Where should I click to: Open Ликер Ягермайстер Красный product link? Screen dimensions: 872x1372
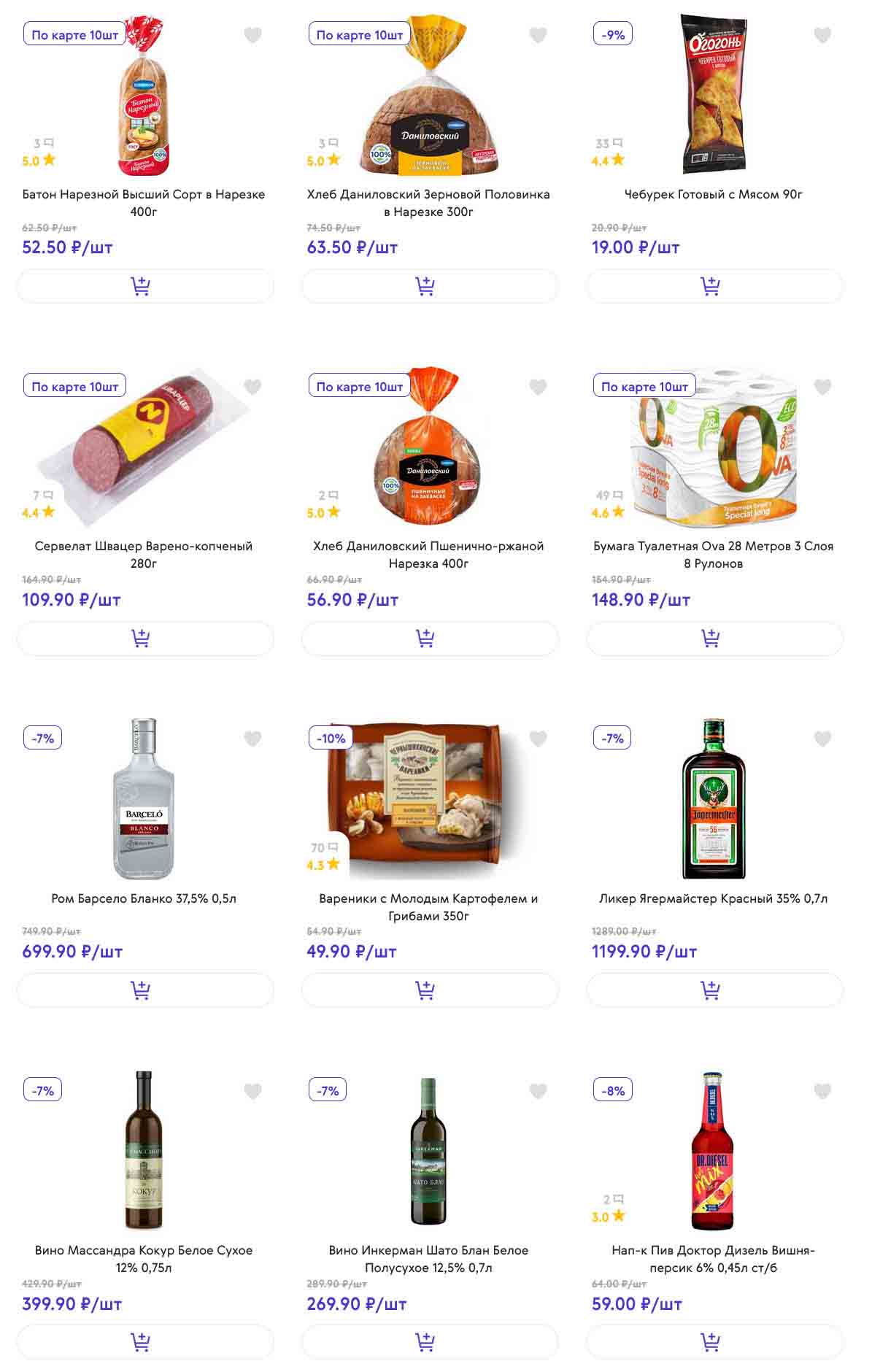714,898
